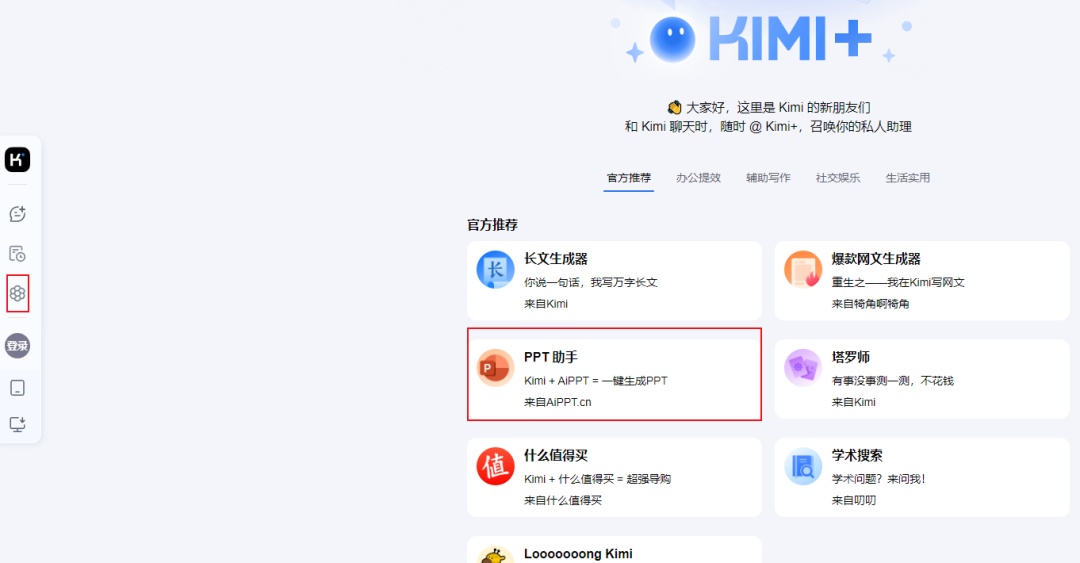Click the 官方推荐 section heading
1080x563 pixels.
[x=492, y=225]
